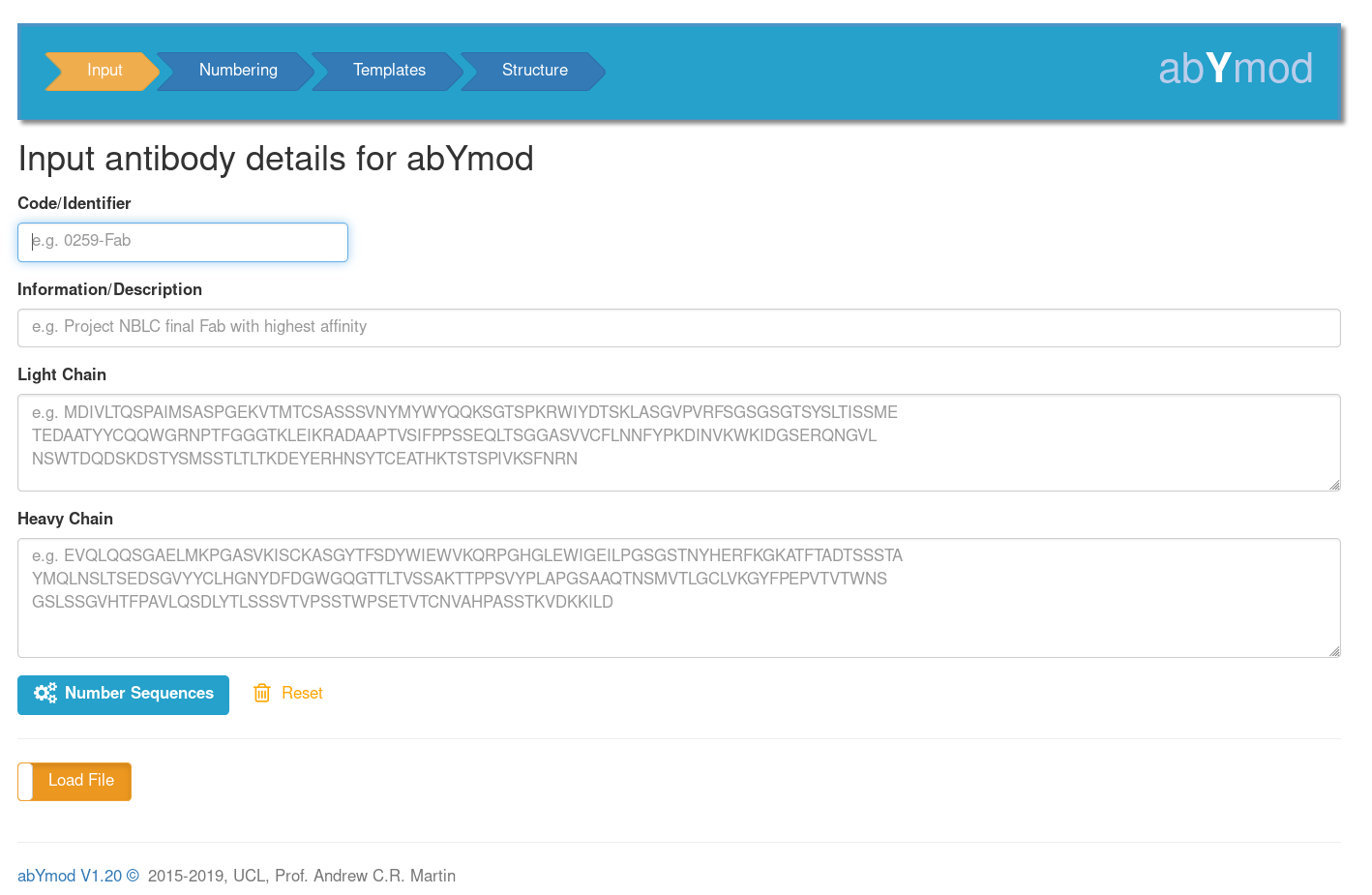Switch to the Templates step

[x=389, y=71]
